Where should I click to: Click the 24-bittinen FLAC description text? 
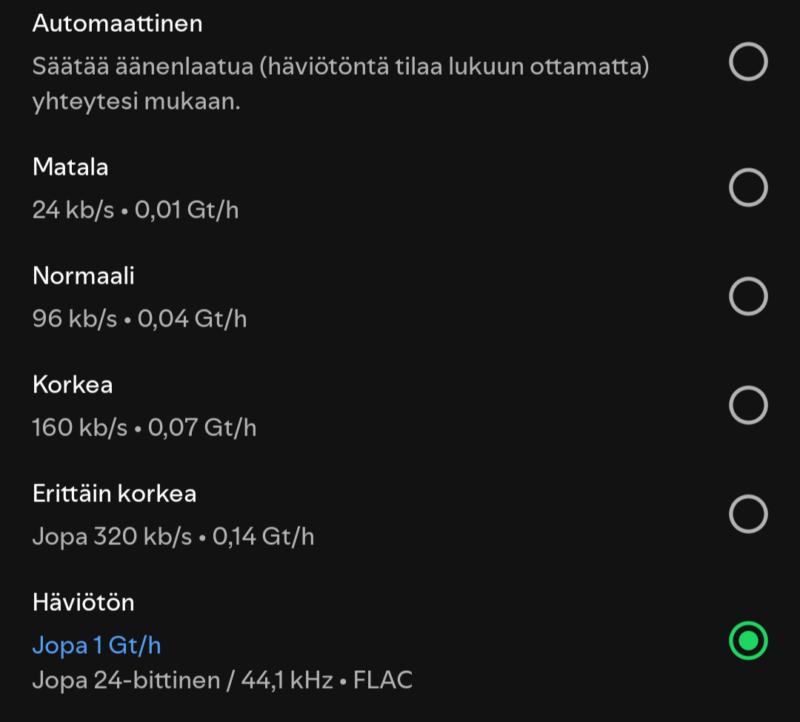tap(222, 681)
